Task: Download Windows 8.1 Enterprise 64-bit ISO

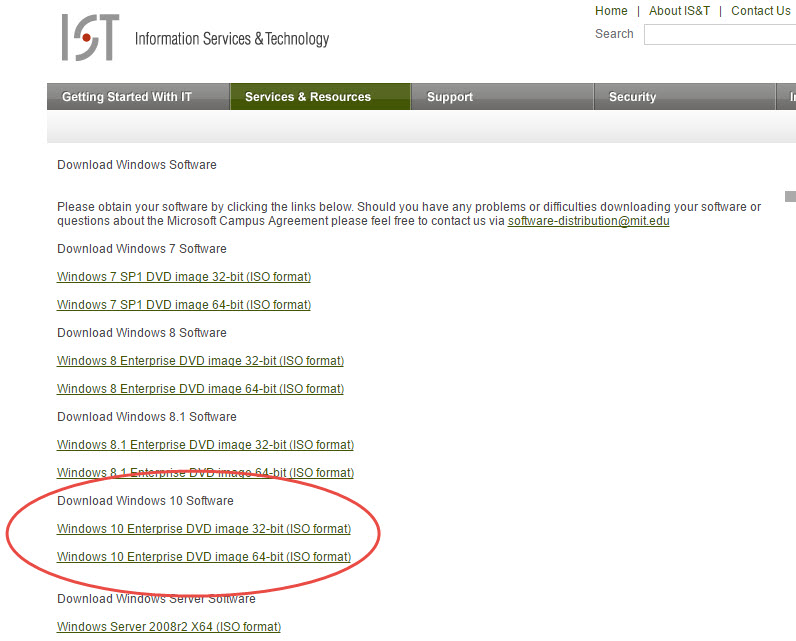Action: click(206, 473)
